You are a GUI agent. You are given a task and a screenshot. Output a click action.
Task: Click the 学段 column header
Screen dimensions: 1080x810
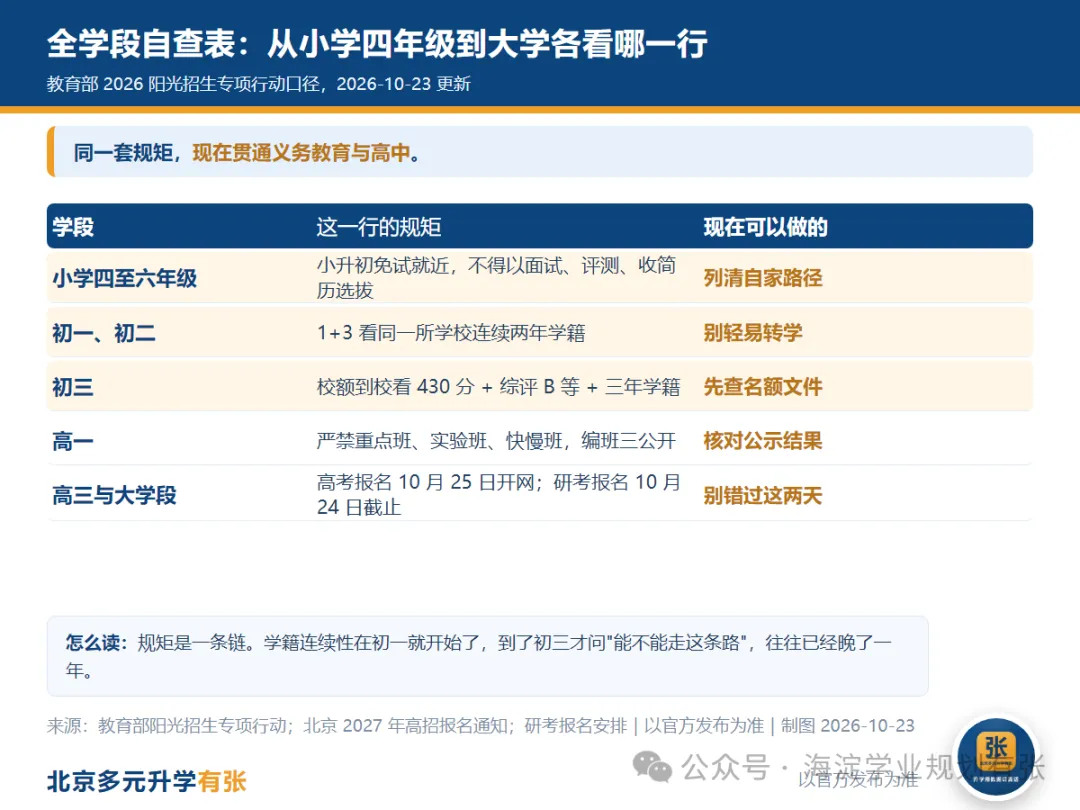coord(73,227)
